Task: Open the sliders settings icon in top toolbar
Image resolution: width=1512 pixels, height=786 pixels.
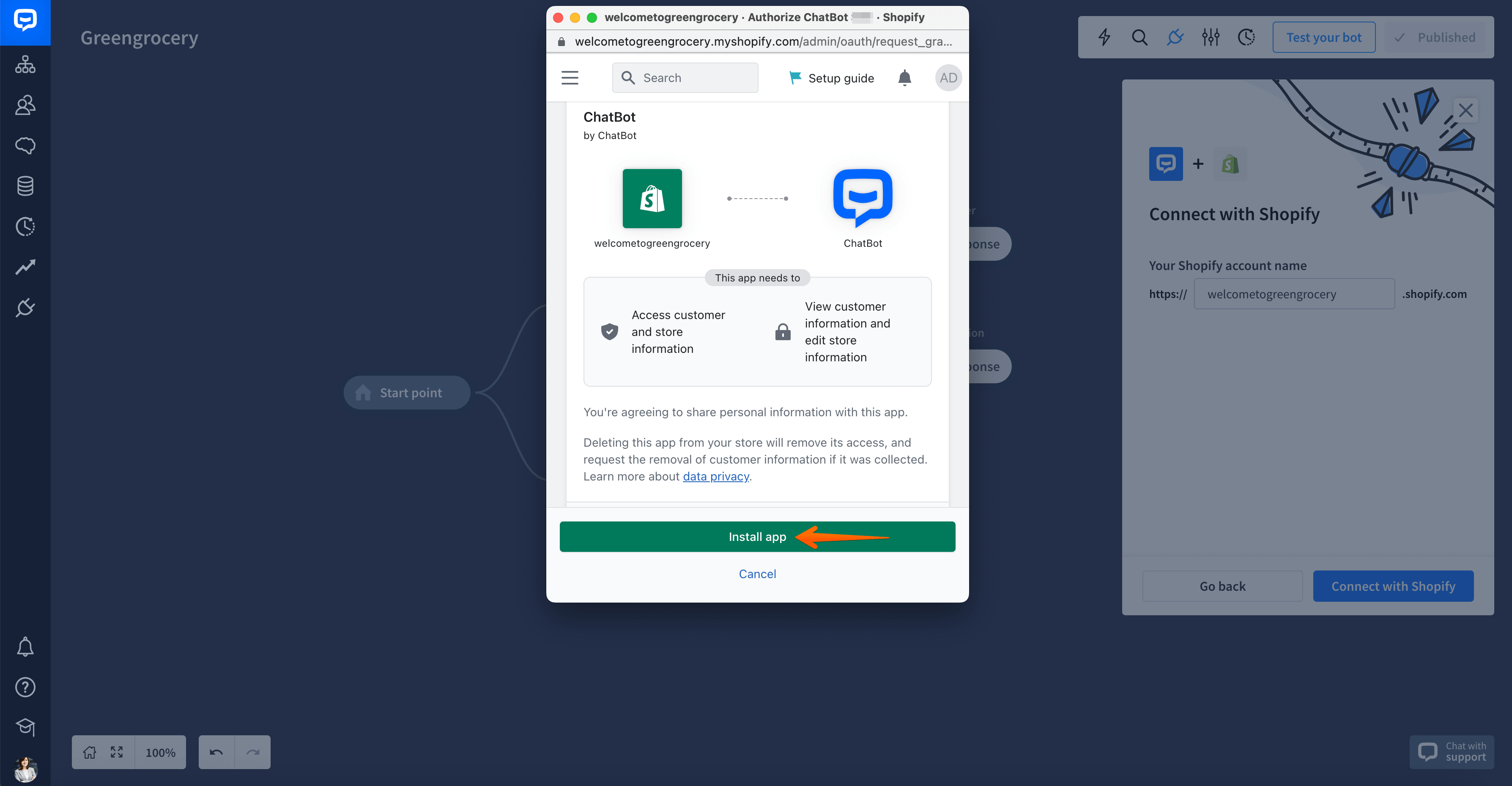Action: click(x=1210, y=38)
